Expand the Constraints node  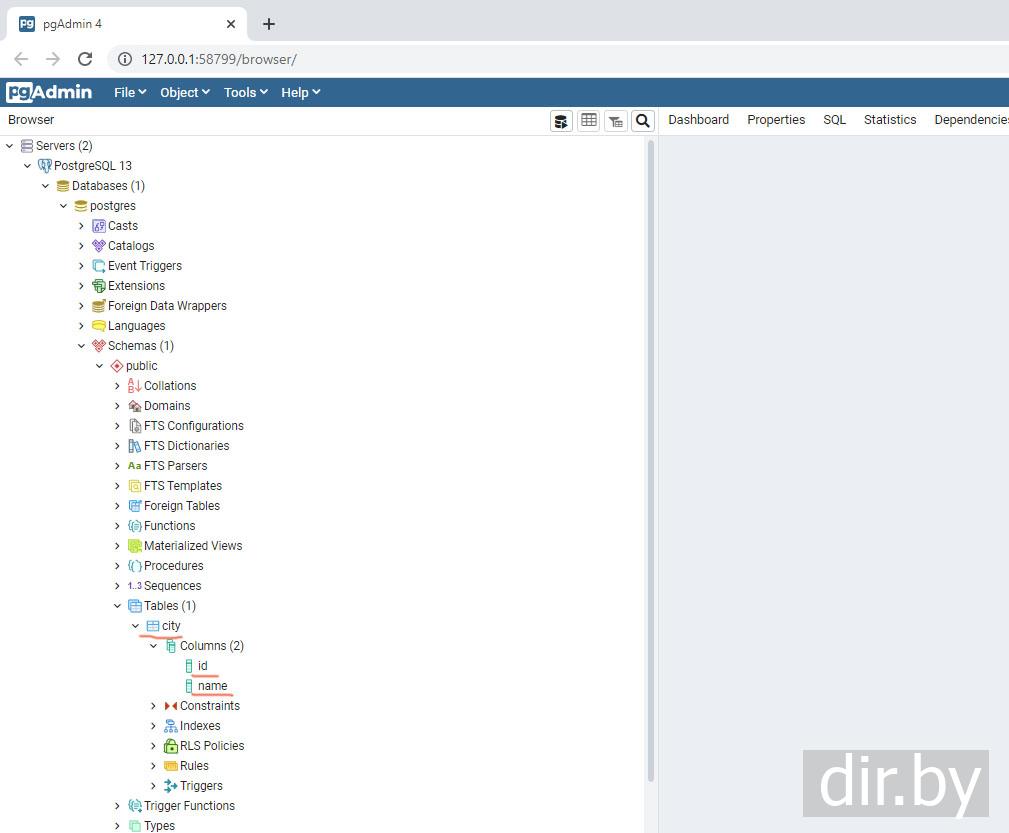click(x=153, y=706)
